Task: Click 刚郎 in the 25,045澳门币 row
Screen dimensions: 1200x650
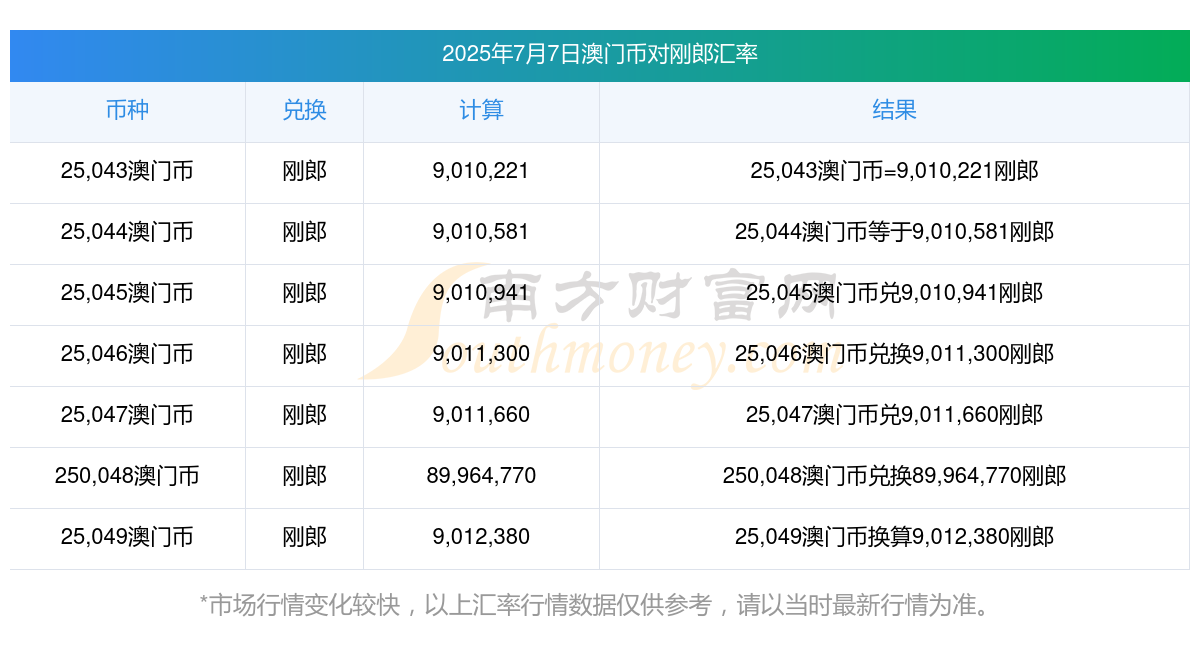Action: click(304, 293)
